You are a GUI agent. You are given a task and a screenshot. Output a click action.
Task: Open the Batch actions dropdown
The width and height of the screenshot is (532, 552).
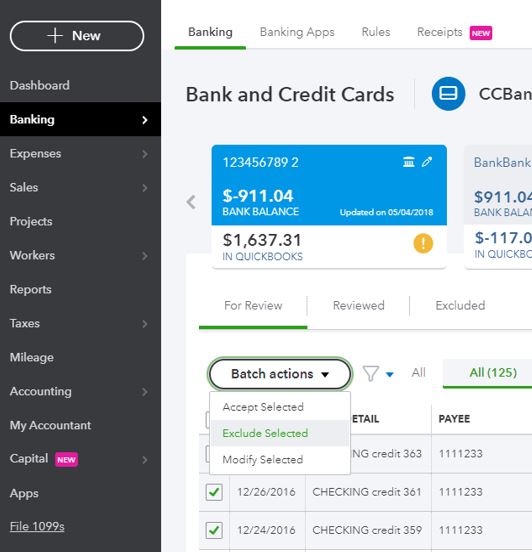point(280,374)
